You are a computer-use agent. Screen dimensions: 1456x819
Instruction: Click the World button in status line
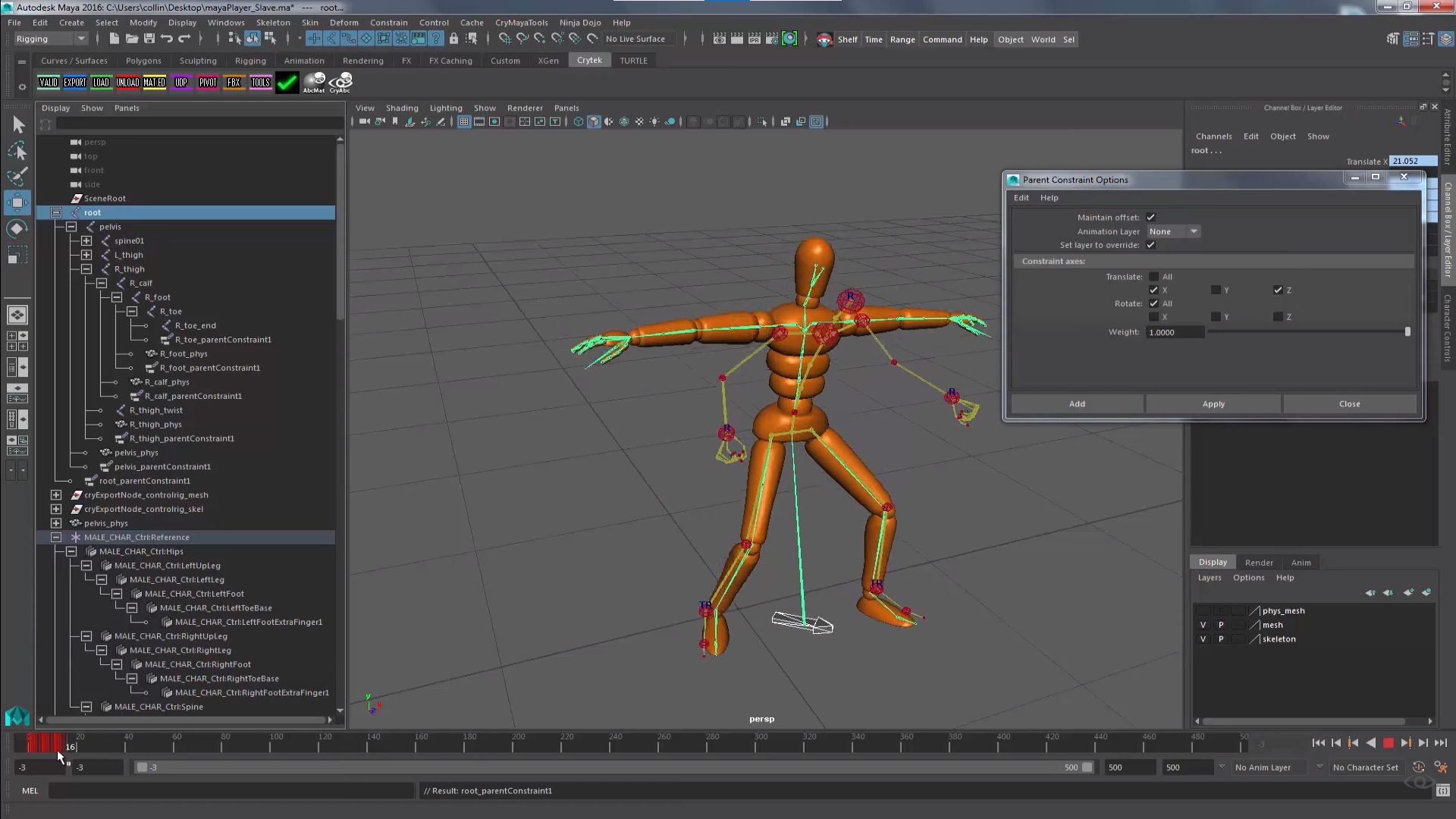pyautogui.click(x=1043, y=39)
